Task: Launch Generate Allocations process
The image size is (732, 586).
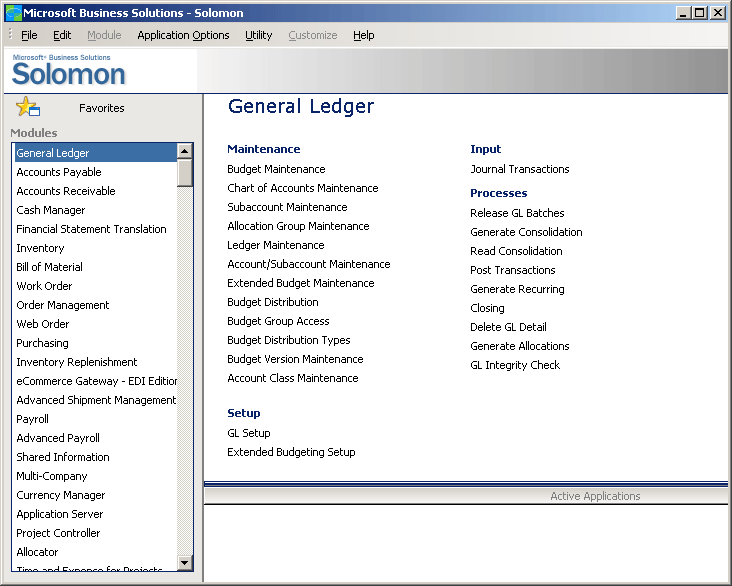Action: tap(520, 346)
